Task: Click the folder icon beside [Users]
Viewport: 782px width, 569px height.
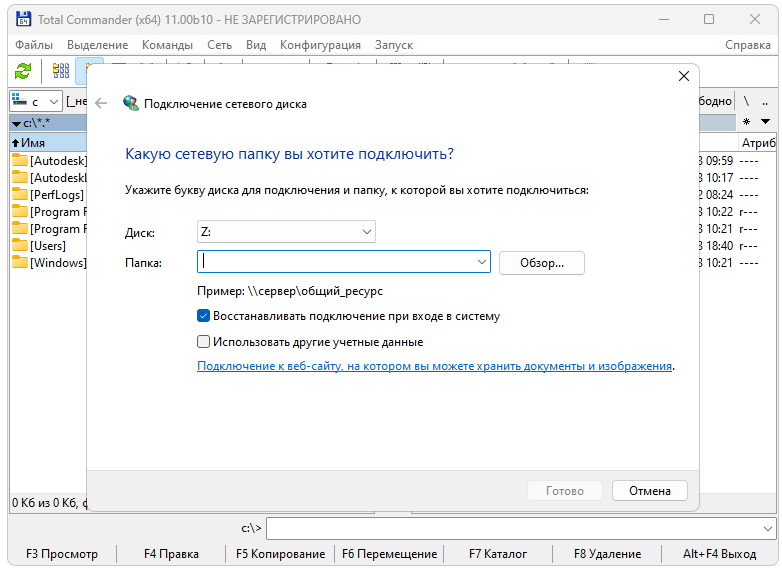Action: (20, 245)
